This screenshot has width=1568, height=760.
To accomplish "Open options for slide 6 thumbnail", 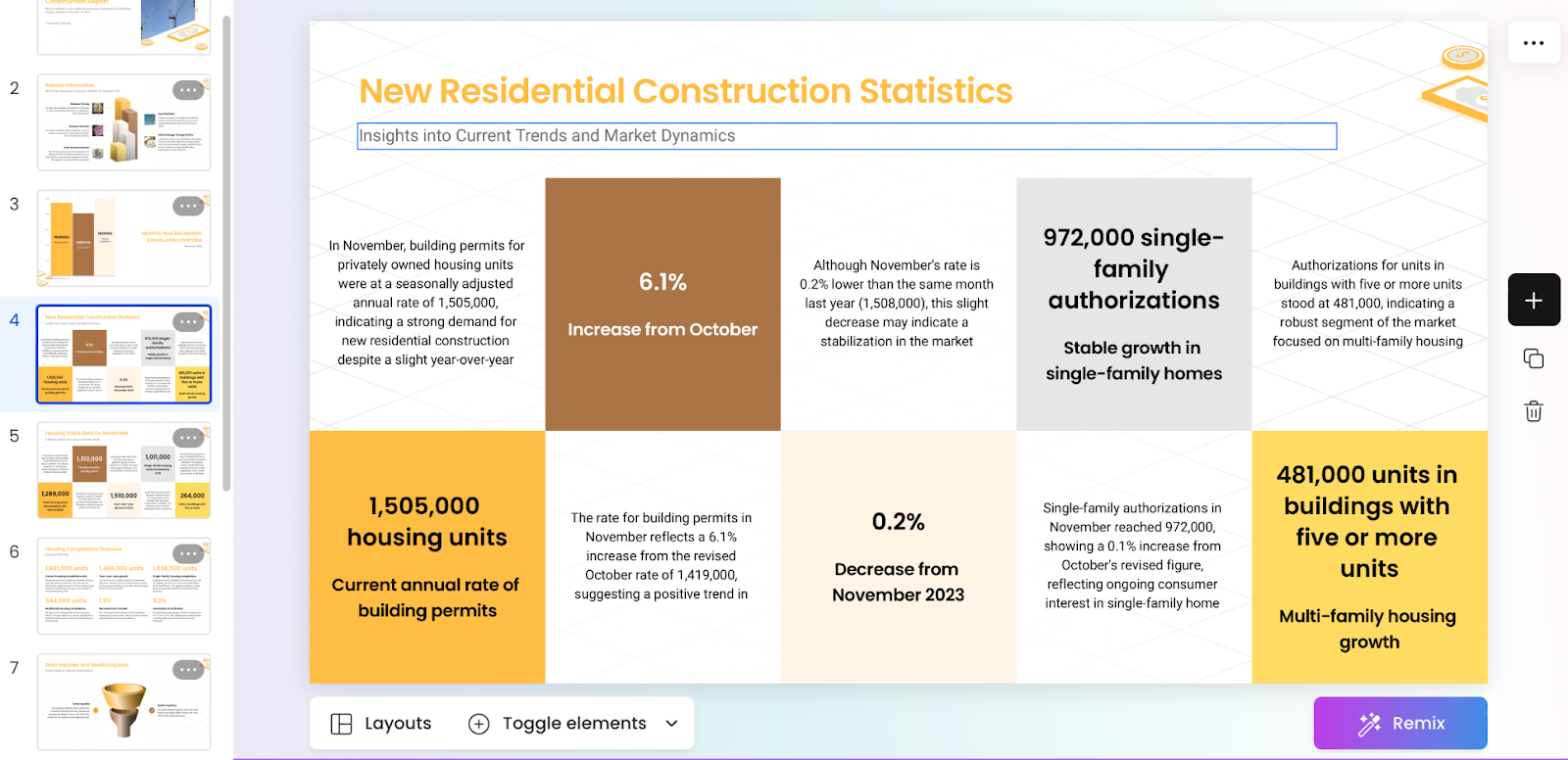I will point(188,553).
